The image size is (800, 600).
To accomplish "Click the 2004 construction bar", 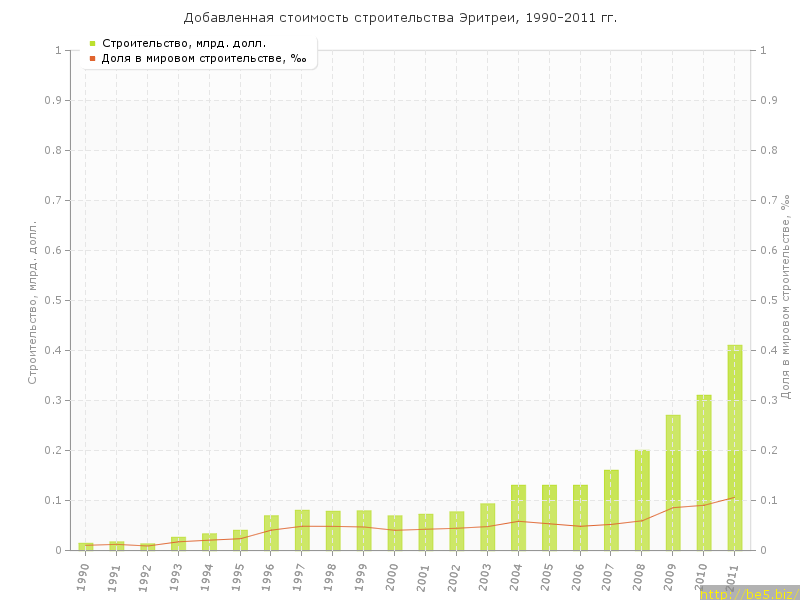I will click(518, 518).
